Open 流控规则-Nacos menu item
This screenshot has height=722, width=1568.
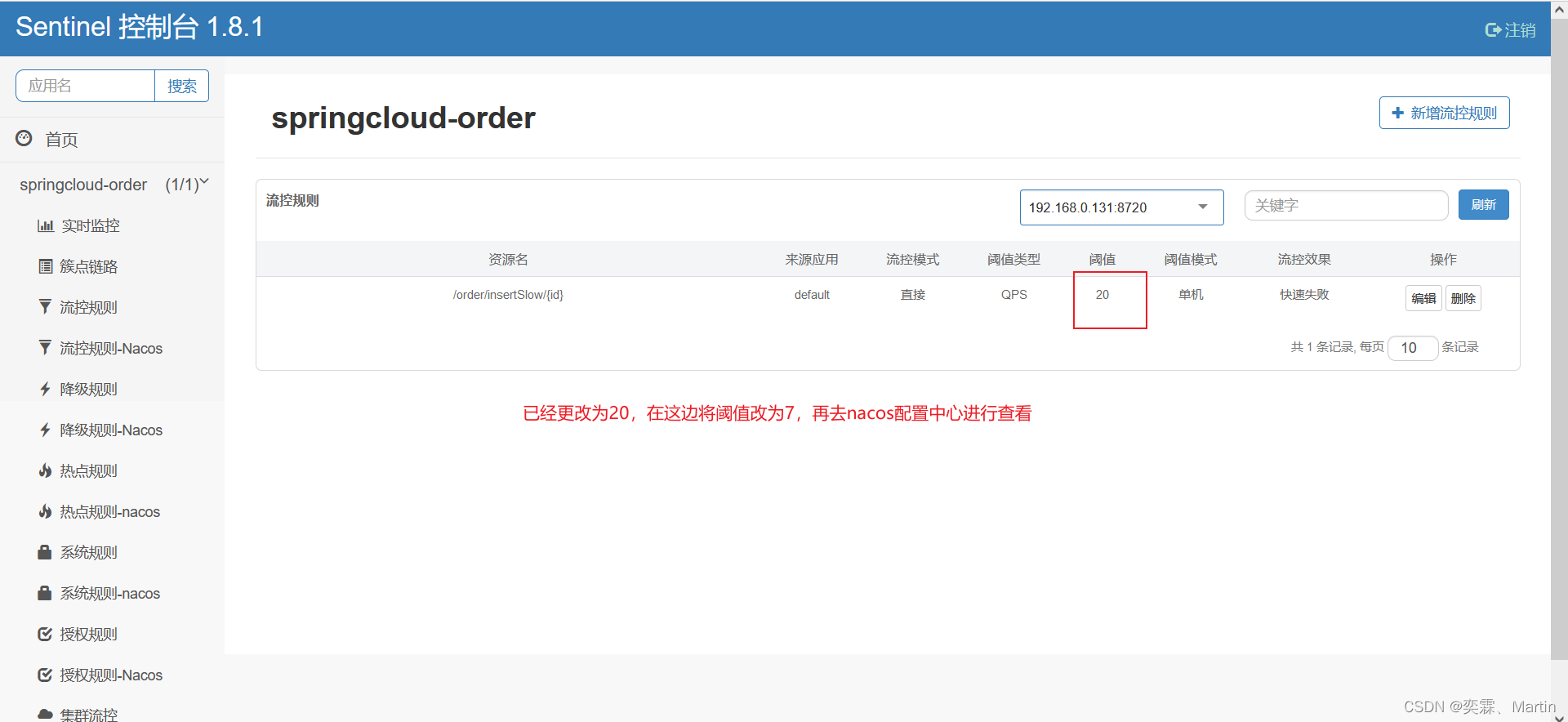pyautogui.click(x=111, y=349)
